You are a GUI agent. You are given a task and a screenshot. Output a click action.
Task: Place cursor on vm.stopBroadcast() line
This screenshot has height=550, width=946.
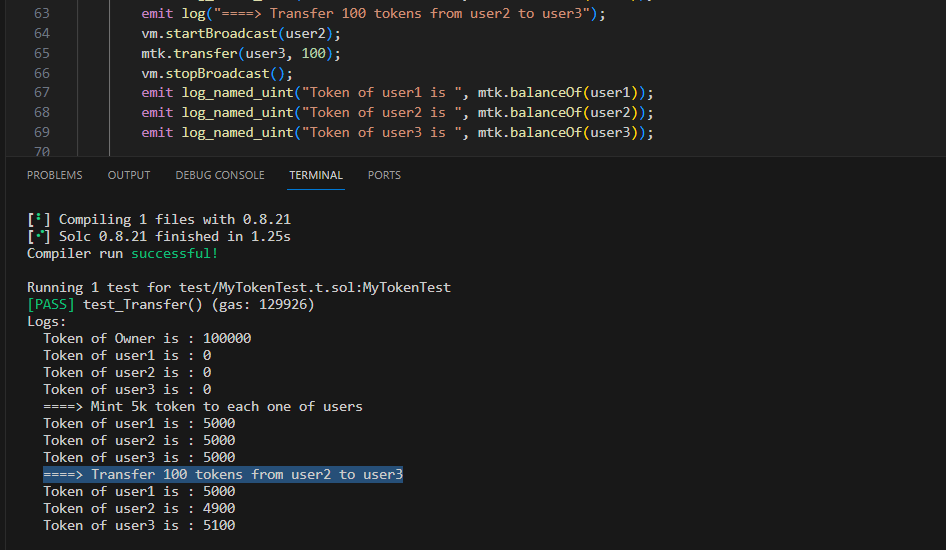pyautogui.click(x=217, y=74)
